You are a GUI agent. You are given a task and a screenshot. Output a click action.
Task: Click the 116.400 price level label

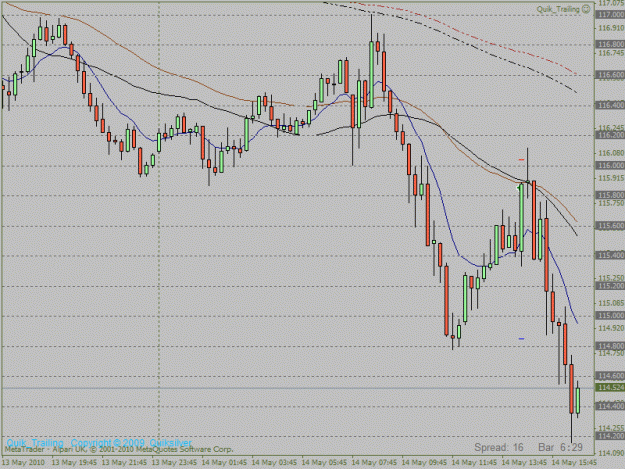coord(610,105)
